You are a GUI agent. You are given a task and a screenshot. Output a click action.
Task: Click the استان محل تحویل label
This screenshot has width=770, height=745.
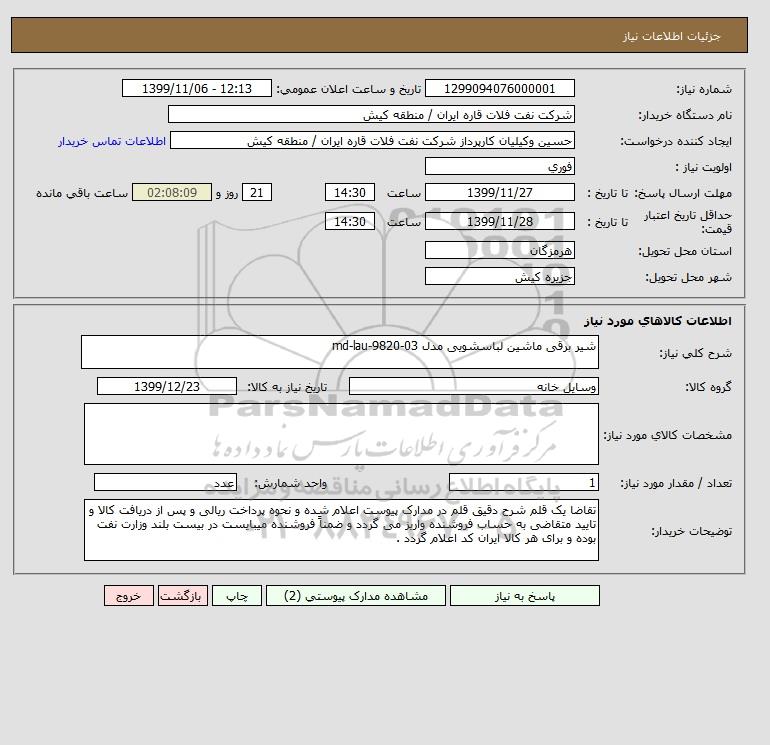tap(685, 251)
